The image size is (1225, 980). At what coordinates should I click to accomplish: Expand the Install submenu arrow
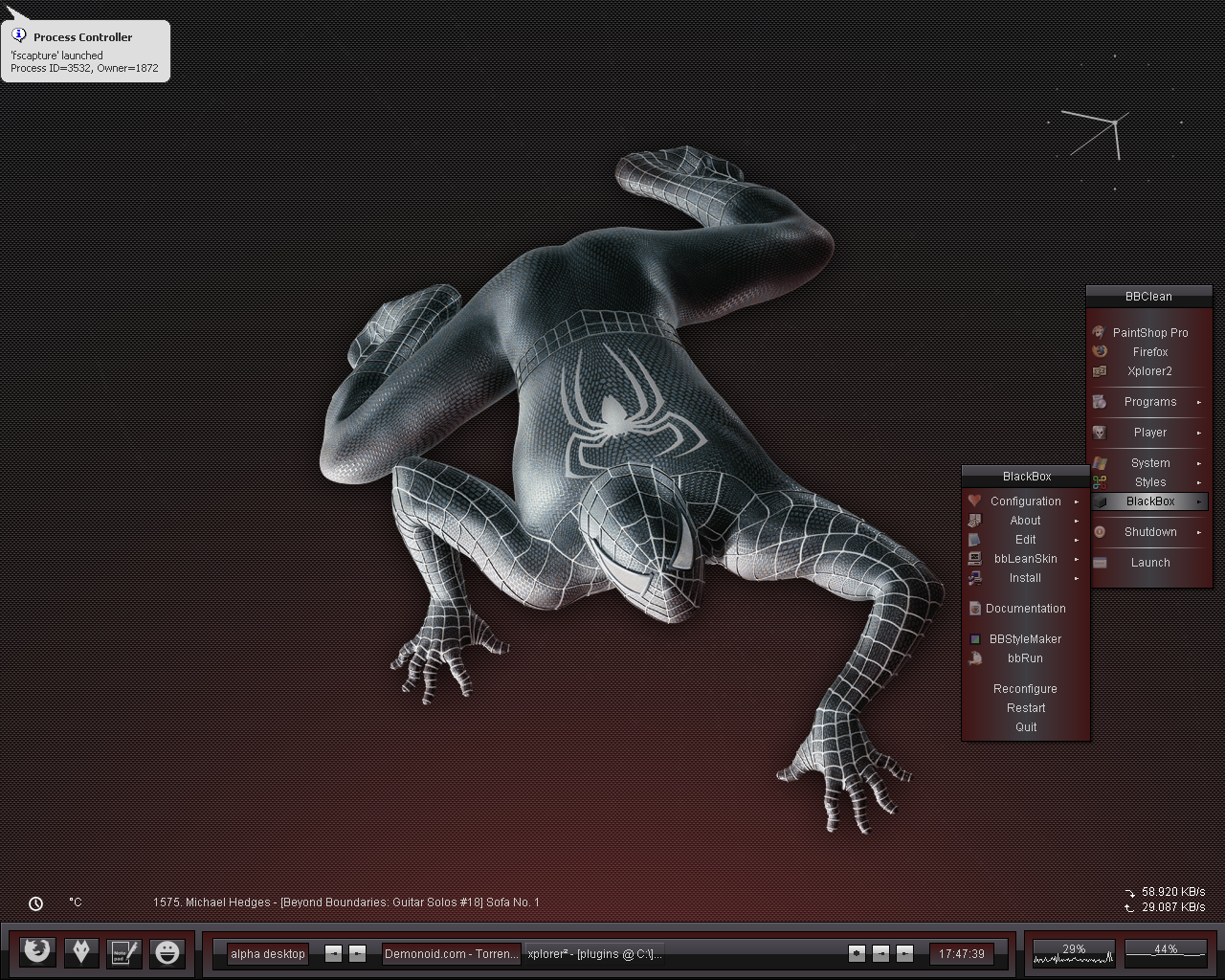1077,578
